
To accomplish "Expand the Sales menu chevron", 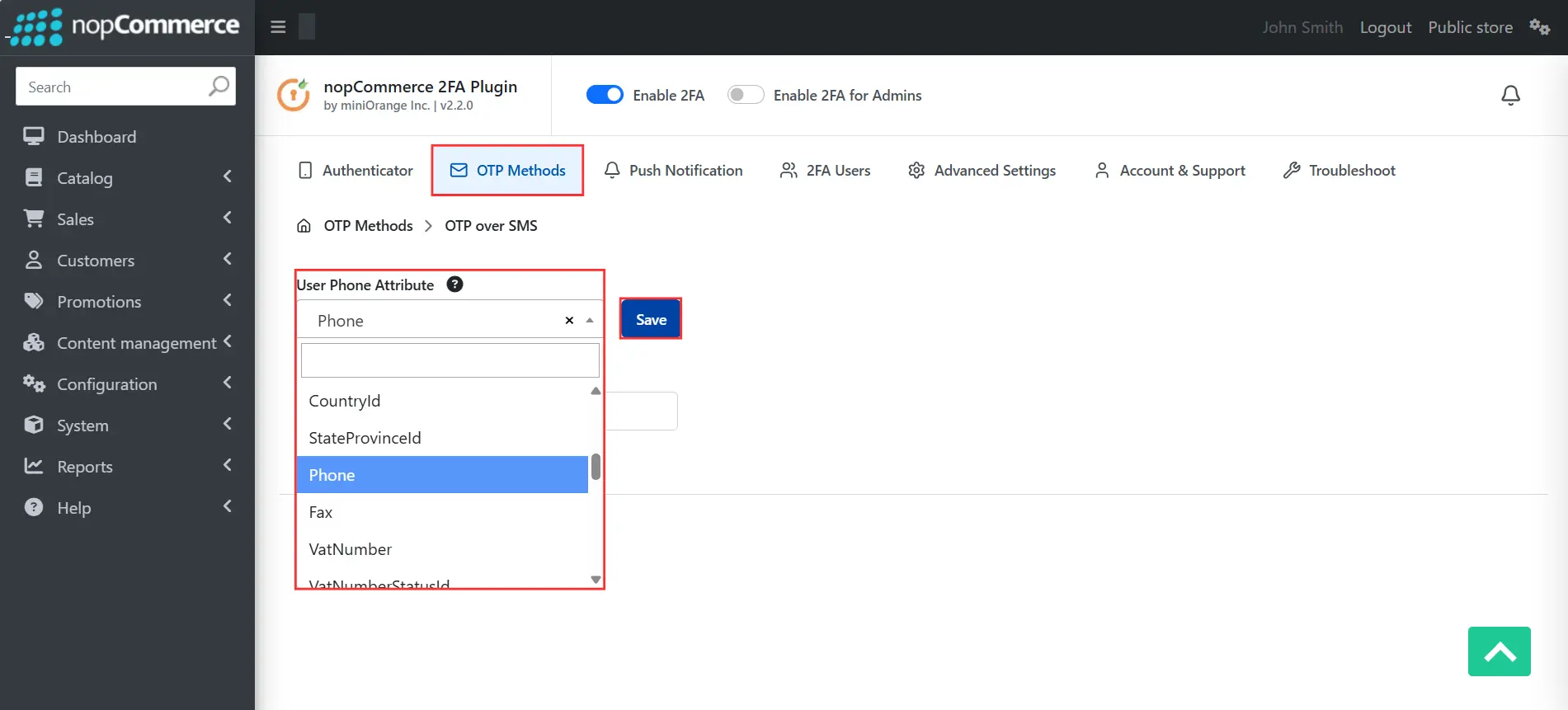I will [228, 218].
